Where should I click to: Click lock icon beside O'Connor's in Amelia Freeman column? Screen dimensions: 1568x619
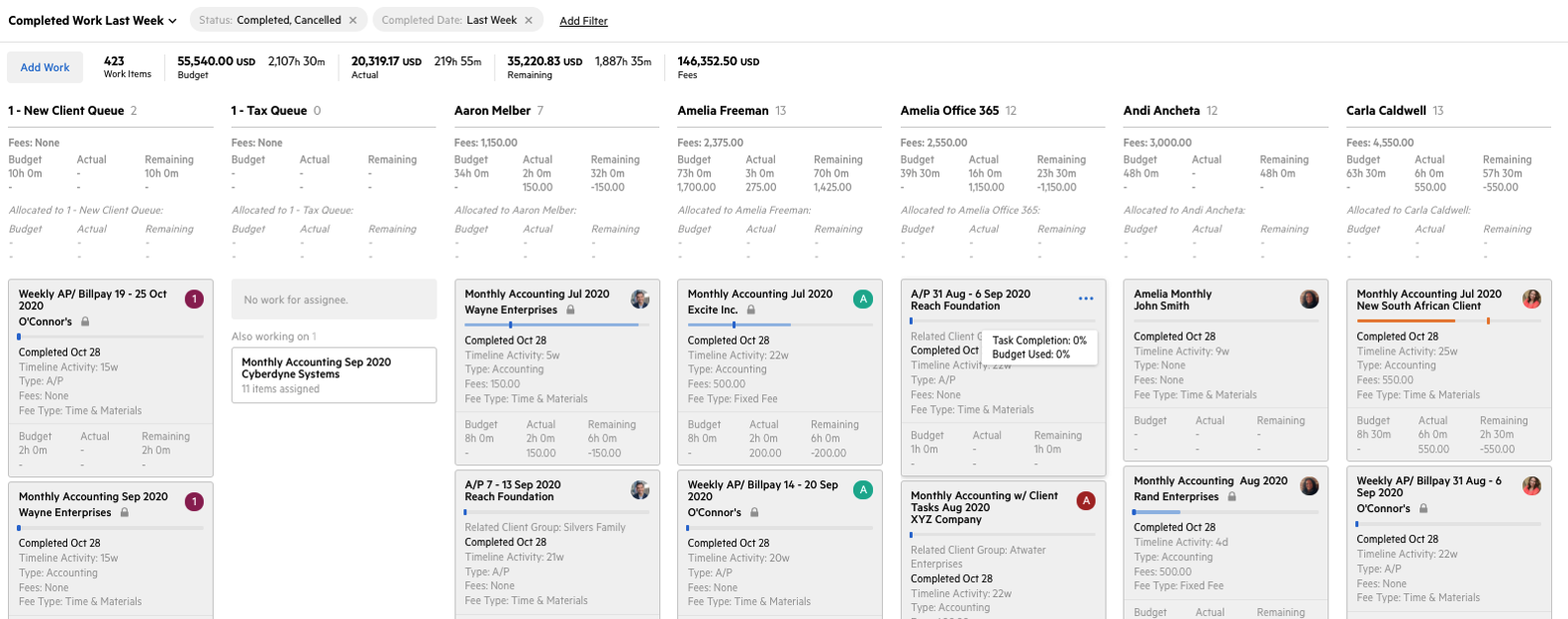[x=754, y=513]
